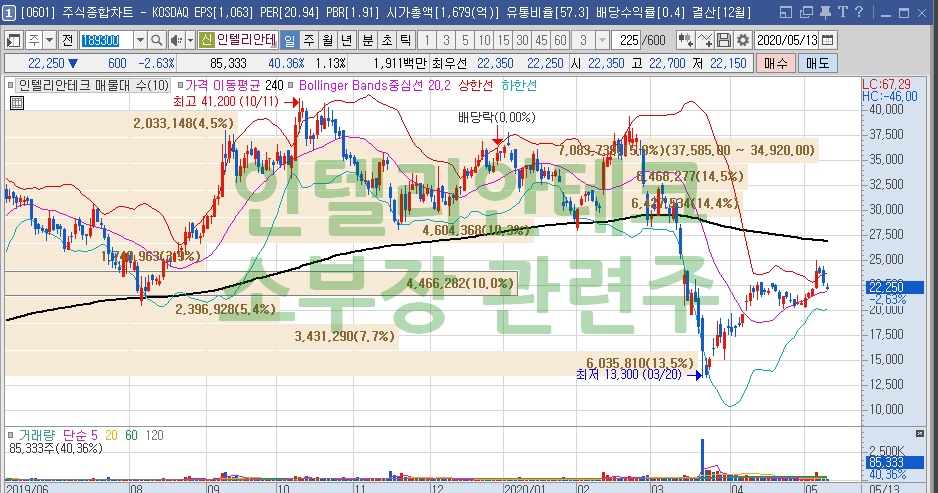This screenshot has width=938, height=493.
Task: Click the 가격 이동평균 240 legend label
Action: pyautogui.click(x=234, y=86)
